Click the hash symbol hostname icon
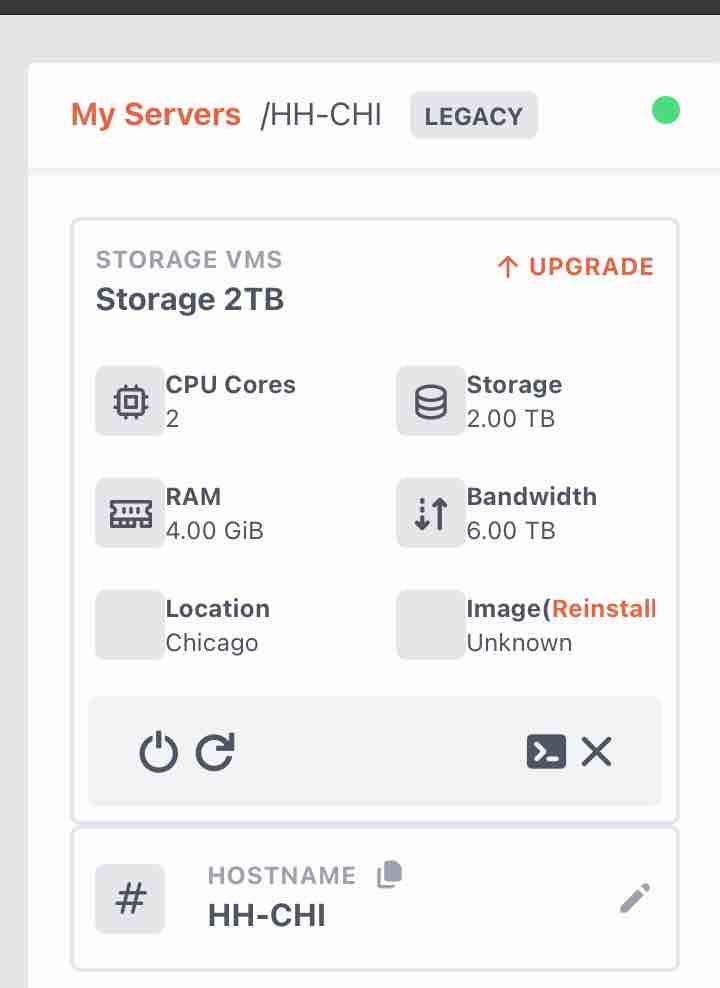This screenshot has height=988, width=720. [130, 899]
